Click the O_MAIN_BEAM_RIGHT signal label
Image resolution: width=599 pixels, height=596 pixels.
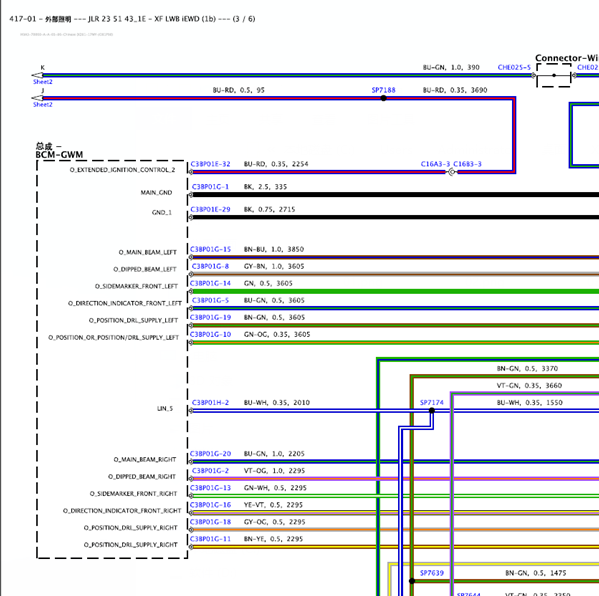[x=145, y=459]
